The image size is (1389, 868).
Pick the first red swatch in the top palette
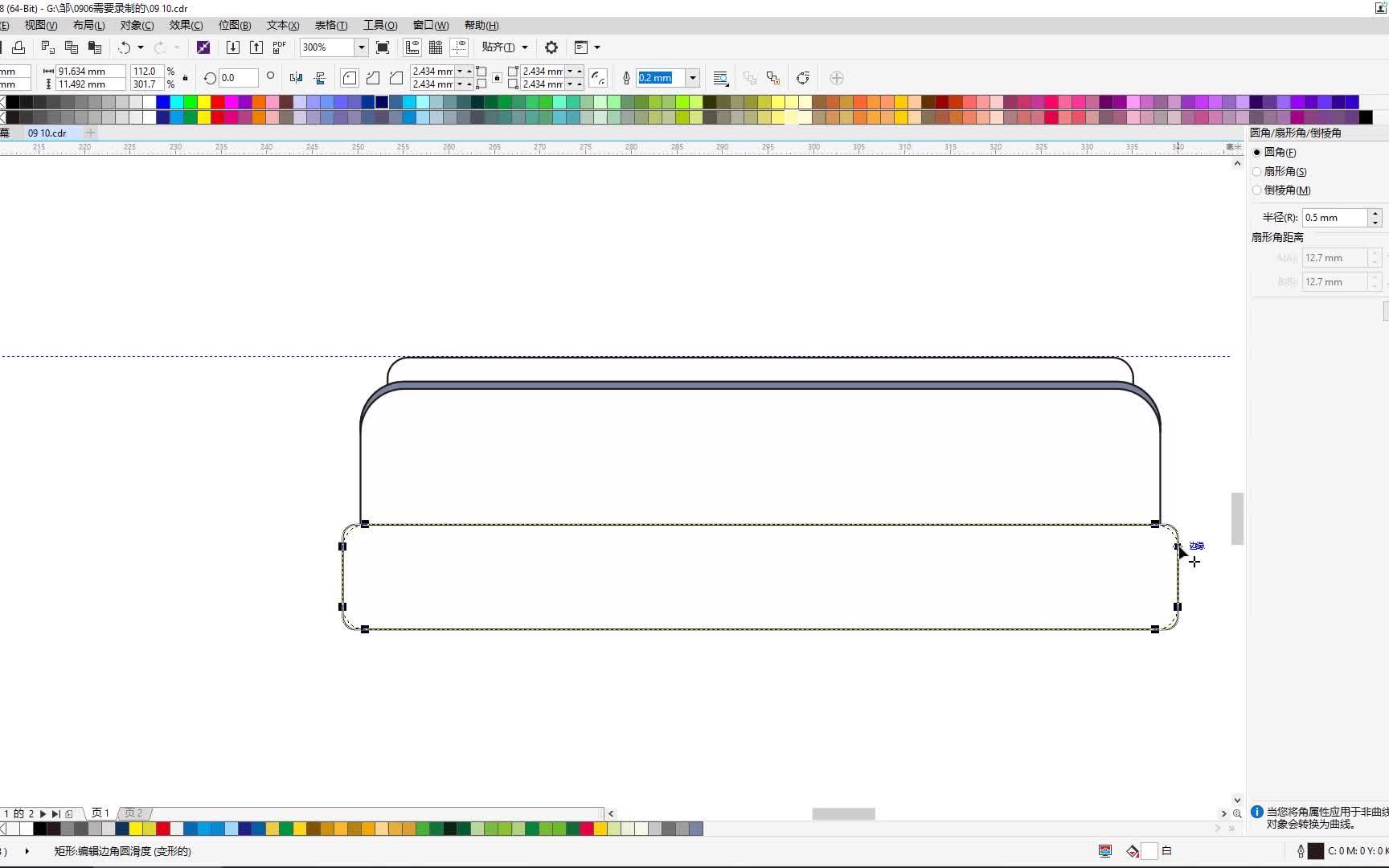coord(218,102)
